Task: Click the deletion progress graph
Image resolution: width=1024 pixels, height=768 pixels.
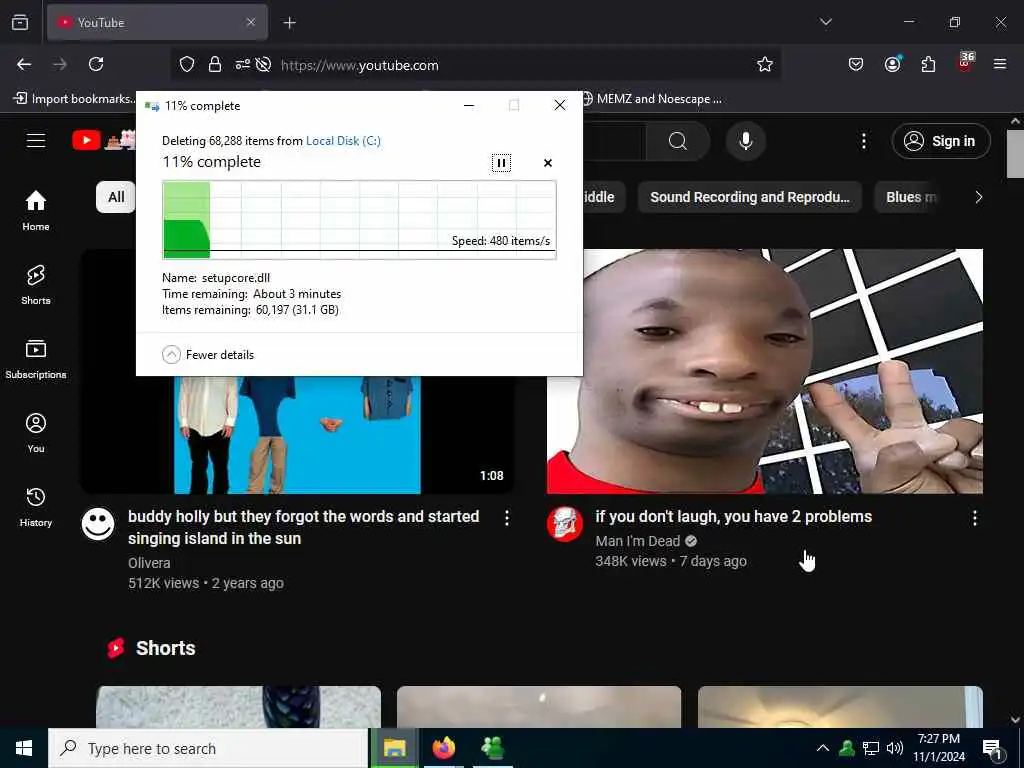Action: pos(359,220)
